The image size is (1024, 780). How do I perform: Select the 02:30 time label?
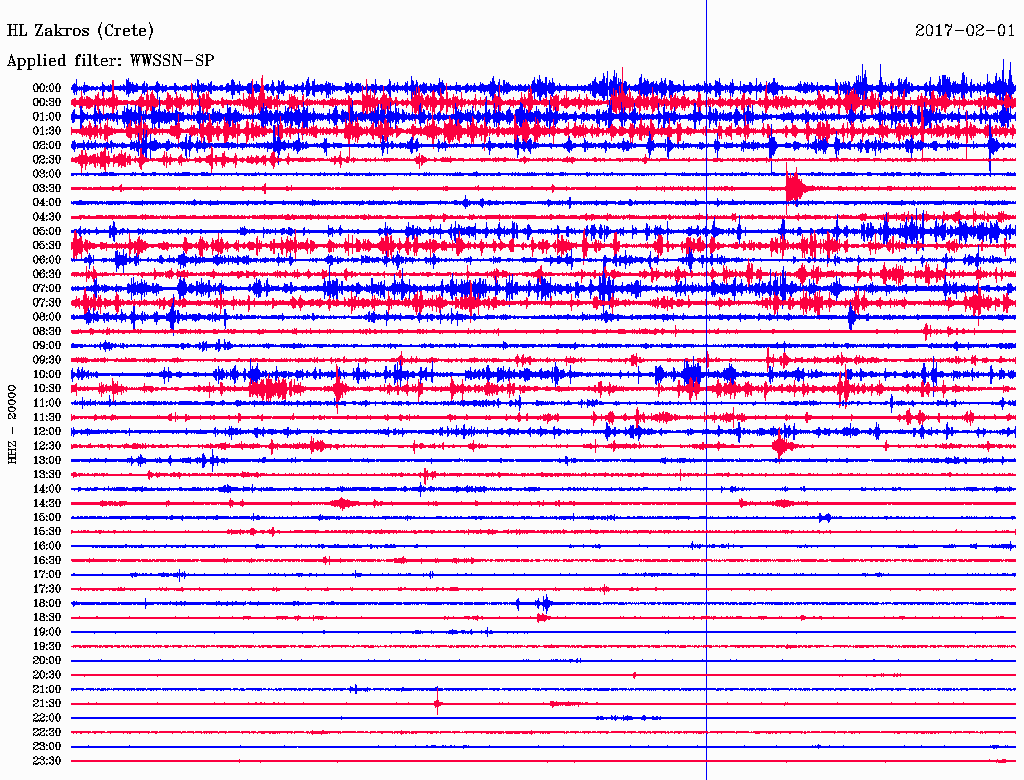47,159
